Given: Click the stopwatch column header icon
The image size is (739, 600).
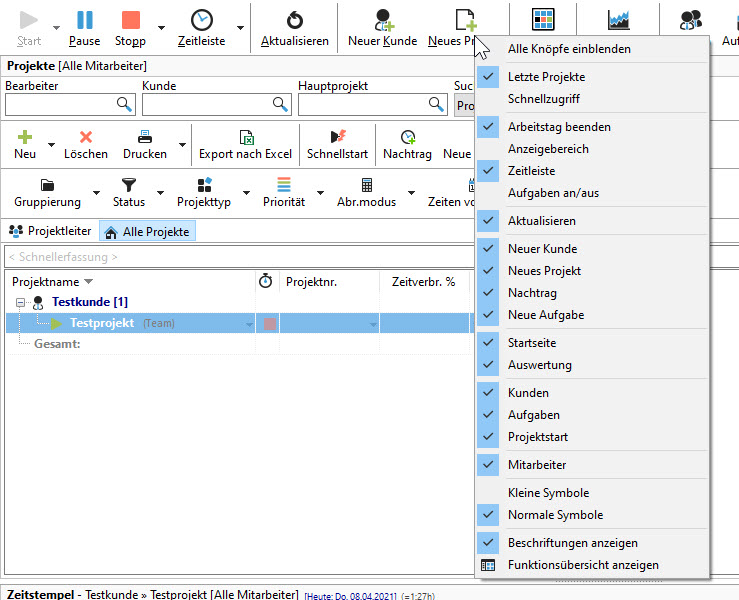Looking at the screenshot, I should click(266, 281).
